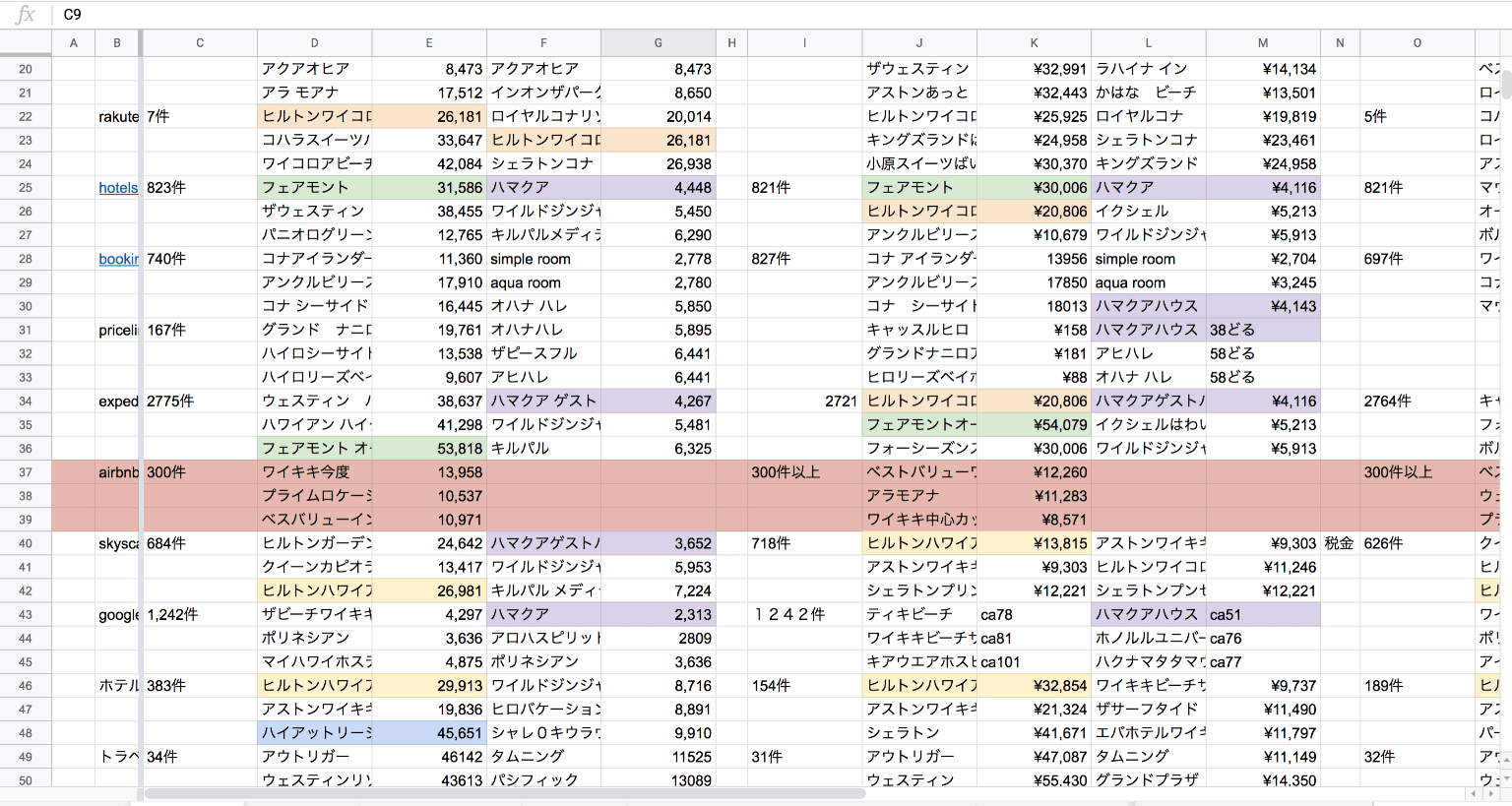Select row 20 header

coord(26,69)
